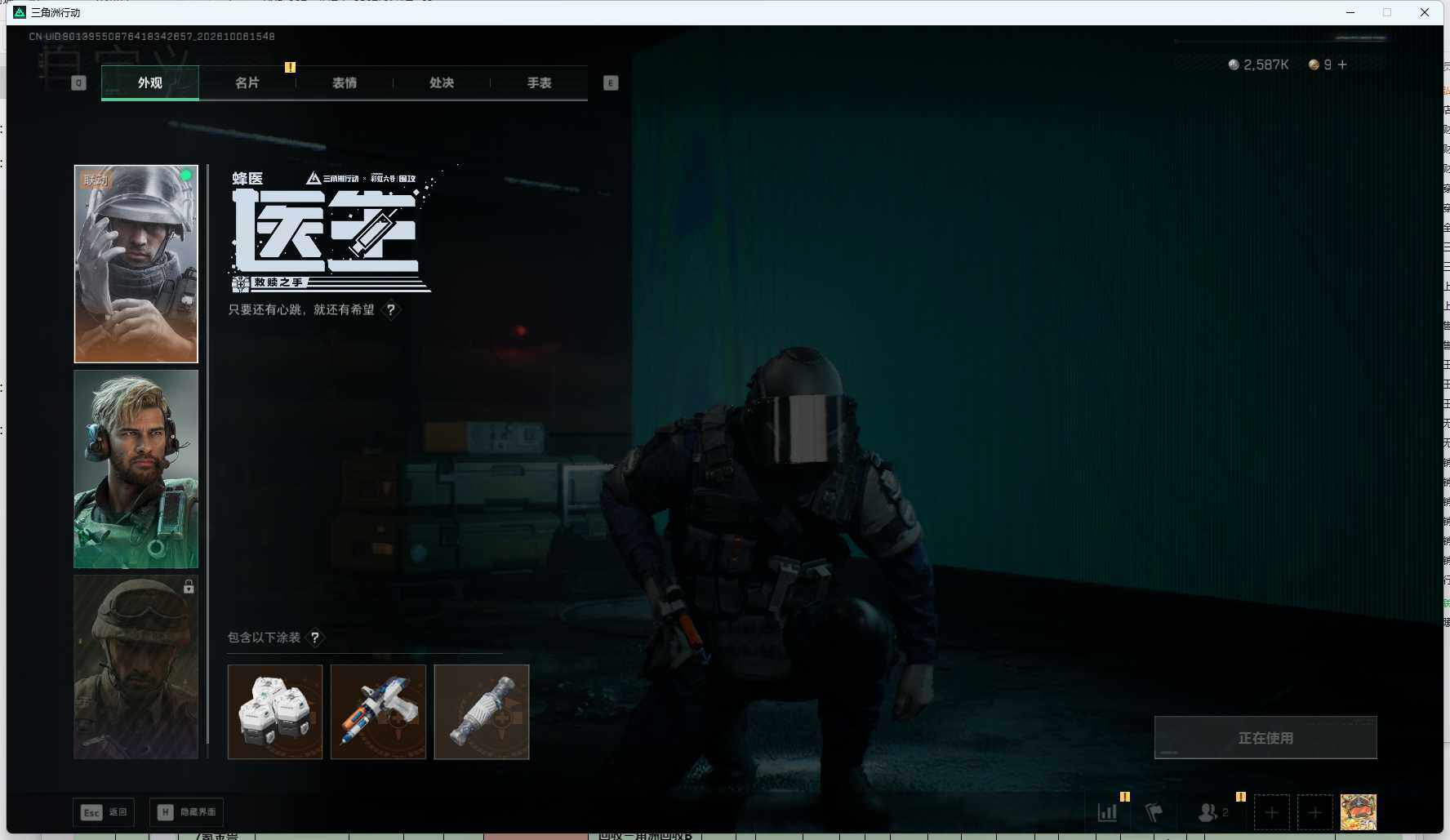Add teammate in second empty slot
This screenshot has width=1450, height=840.
(x=1314, y=812)
